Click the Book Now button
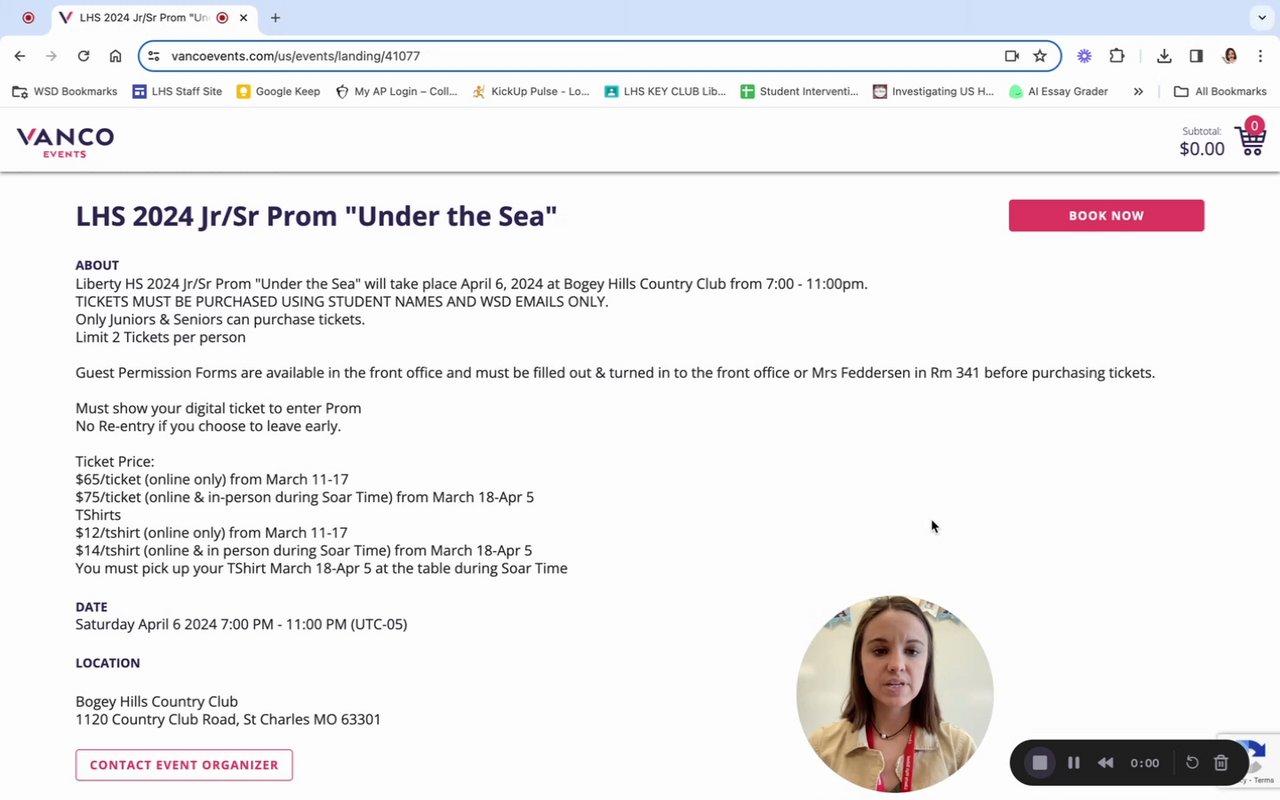Viewport: 1280px width, 800px height. [1106, 215]
